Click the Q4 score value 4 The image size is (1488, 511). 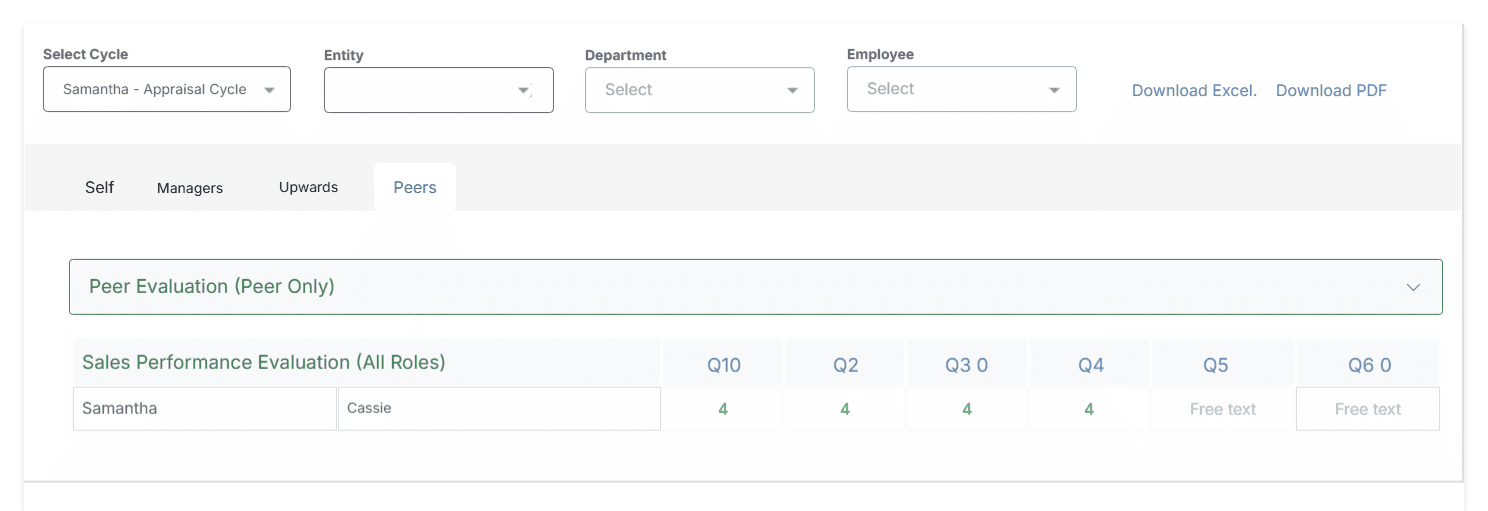point(1089,409)
